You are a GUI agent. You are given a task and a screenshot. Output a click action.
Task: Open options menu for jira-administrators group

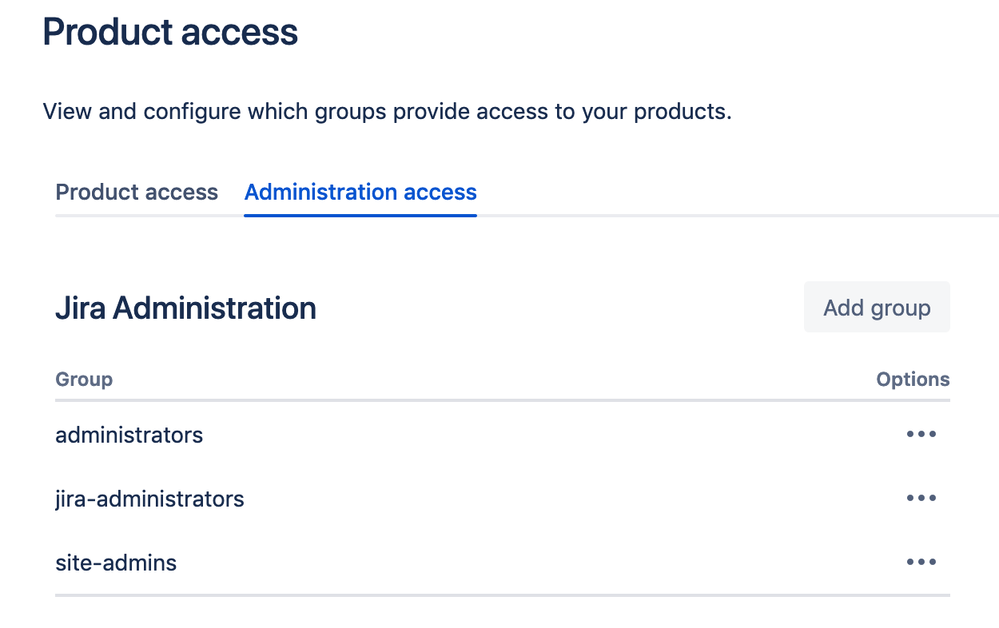click(920, 498)
